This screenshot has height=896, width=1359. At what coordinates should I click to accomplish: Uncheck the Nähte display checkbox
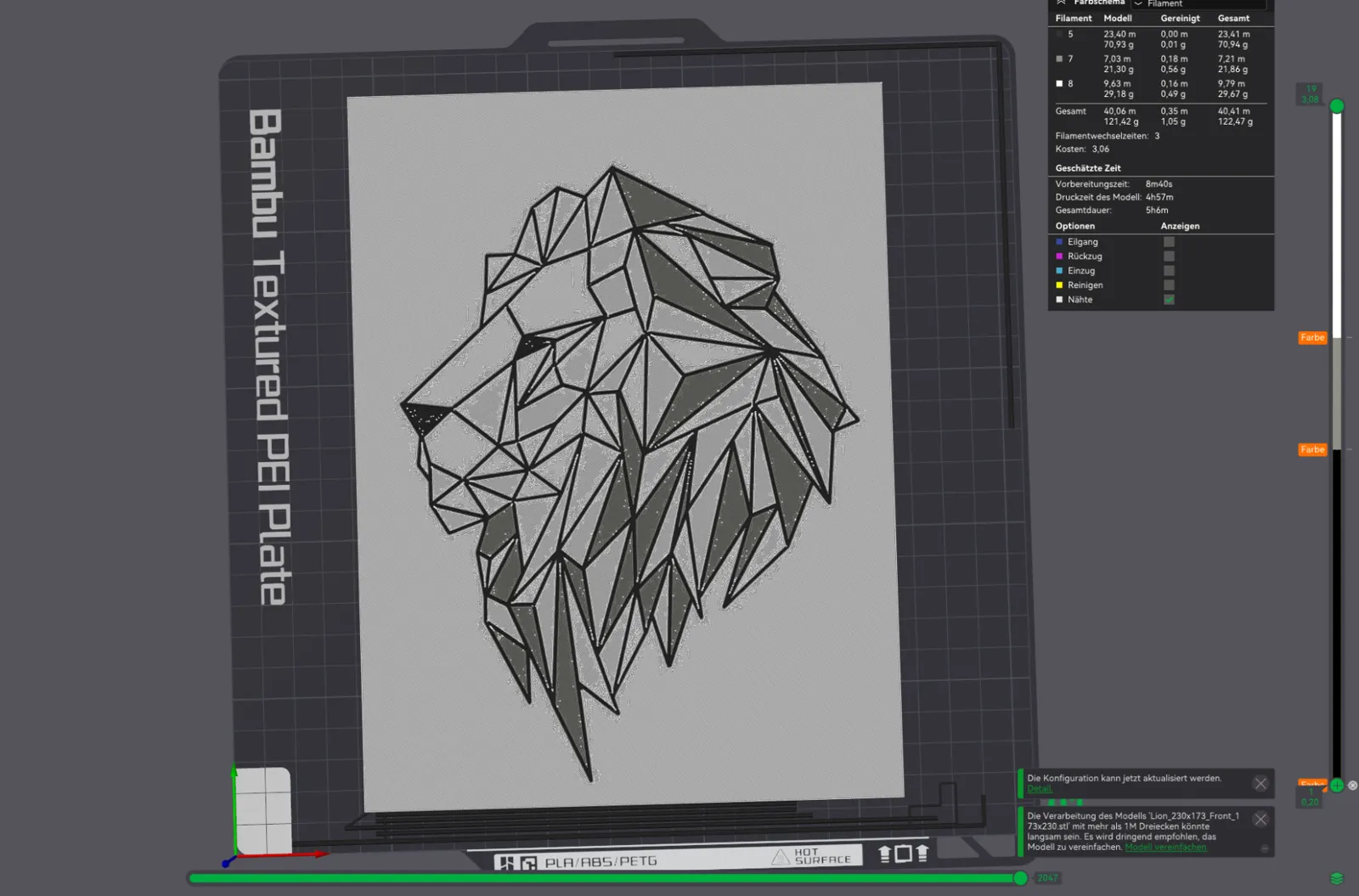[1169, 300]
